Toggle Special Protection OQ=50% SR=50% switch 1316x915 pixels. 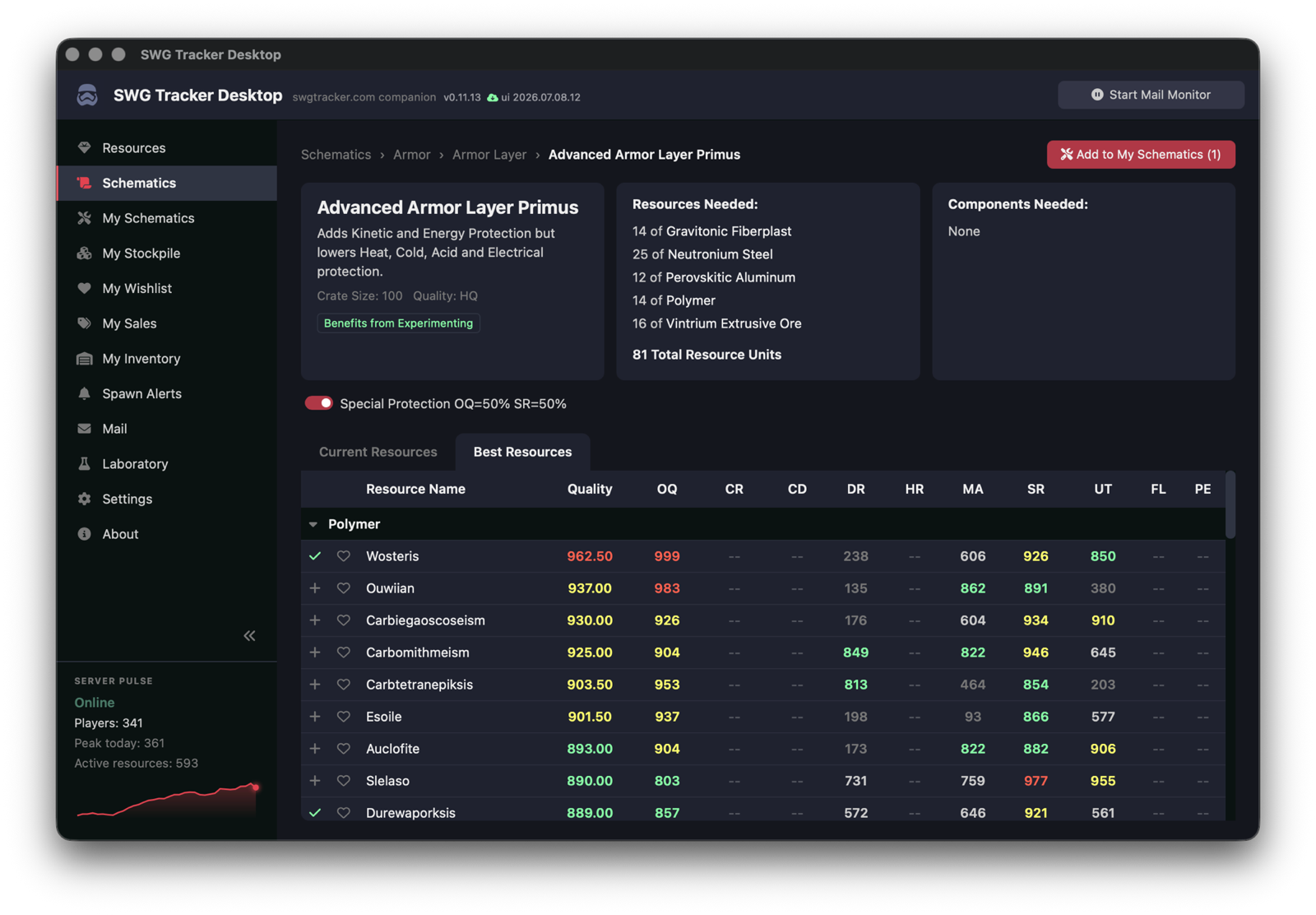point(319,403)
